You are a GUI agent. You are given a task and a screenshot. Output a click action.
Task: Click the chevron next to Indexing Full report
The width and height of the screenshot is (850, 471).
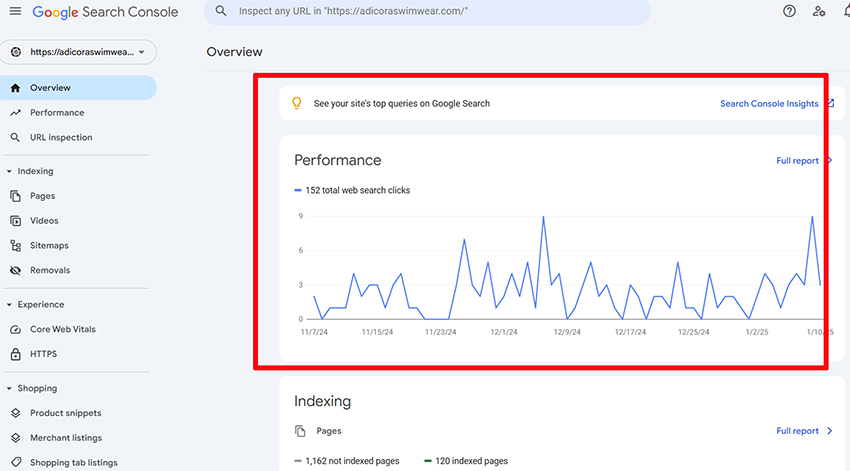click(x=829, y=431)
